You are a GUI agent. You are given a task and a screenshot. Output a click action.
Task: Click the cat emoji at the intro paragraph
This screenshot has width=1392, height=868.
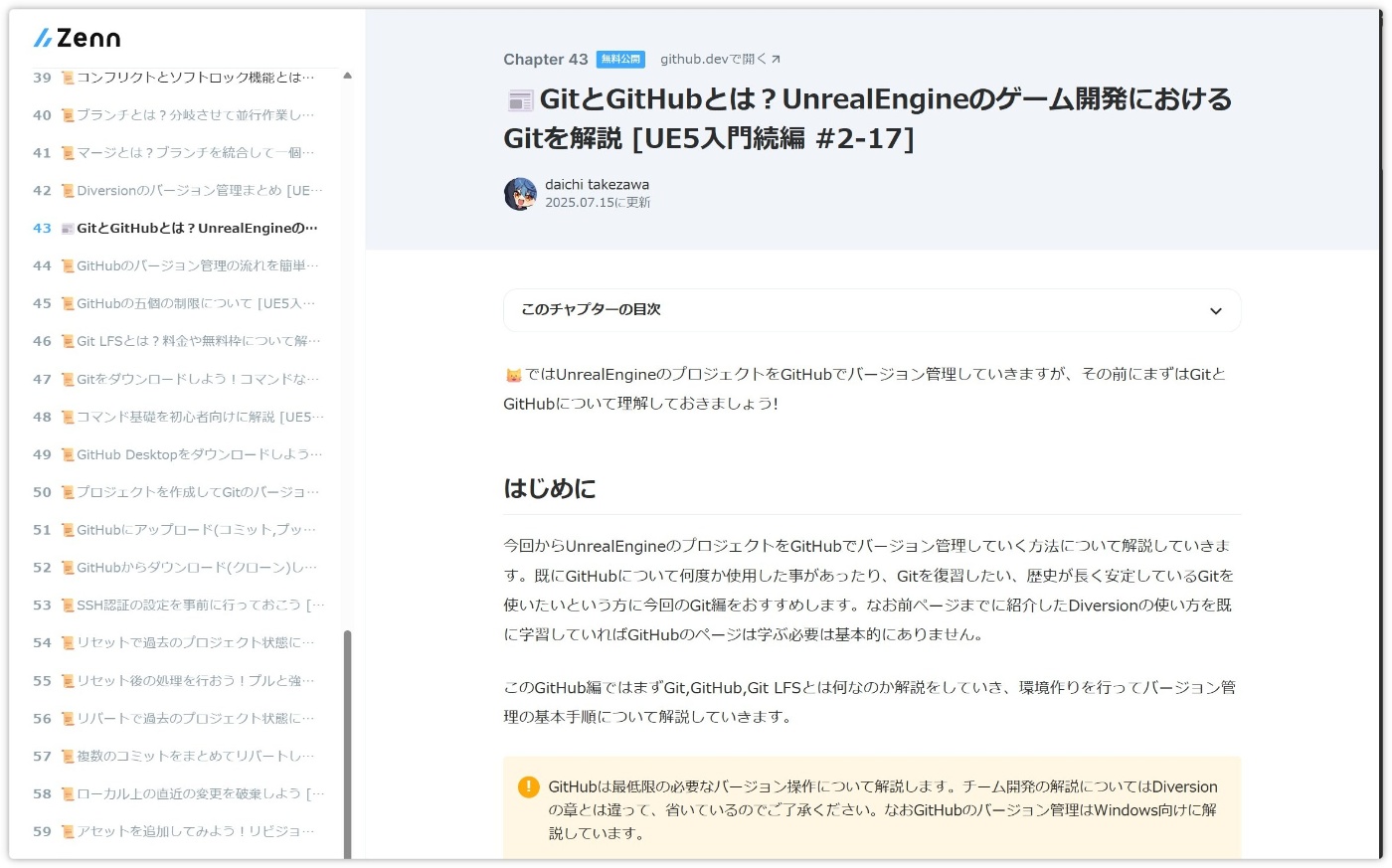(513, 376)
